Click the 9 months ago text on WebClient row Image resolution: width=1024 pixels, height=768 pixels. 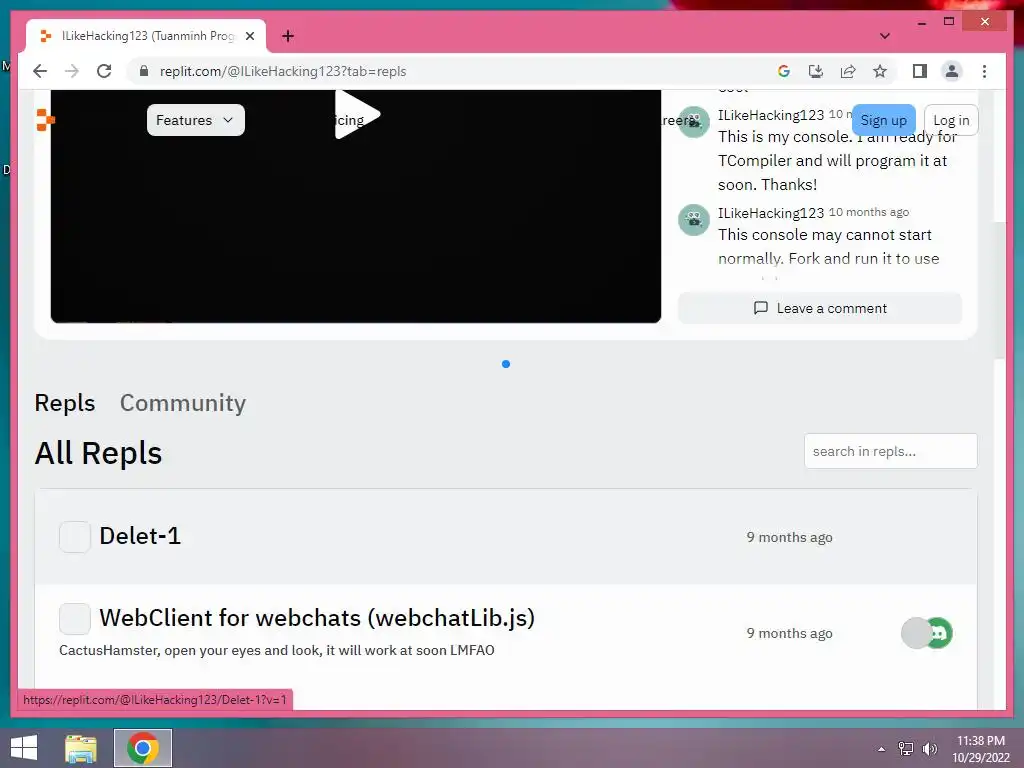coord(790,633)
